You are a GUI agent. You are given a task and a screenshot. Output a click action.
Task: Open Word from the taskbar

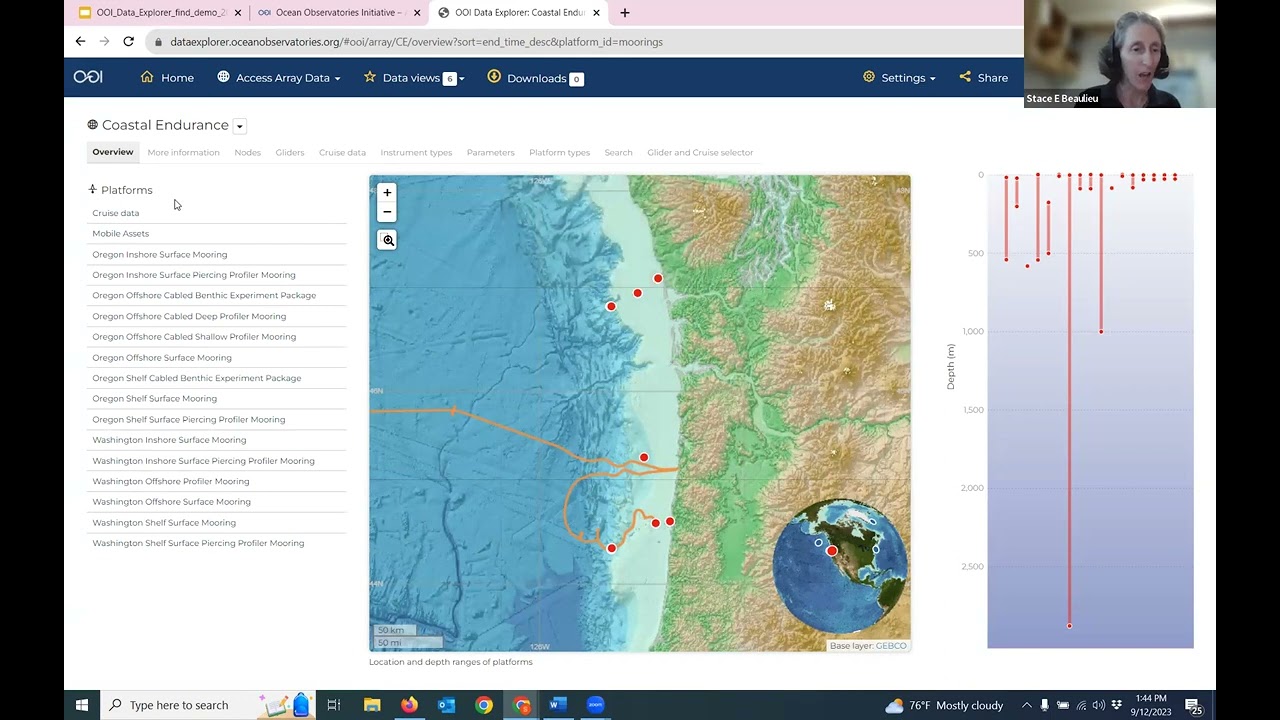[x=558, y=705]
